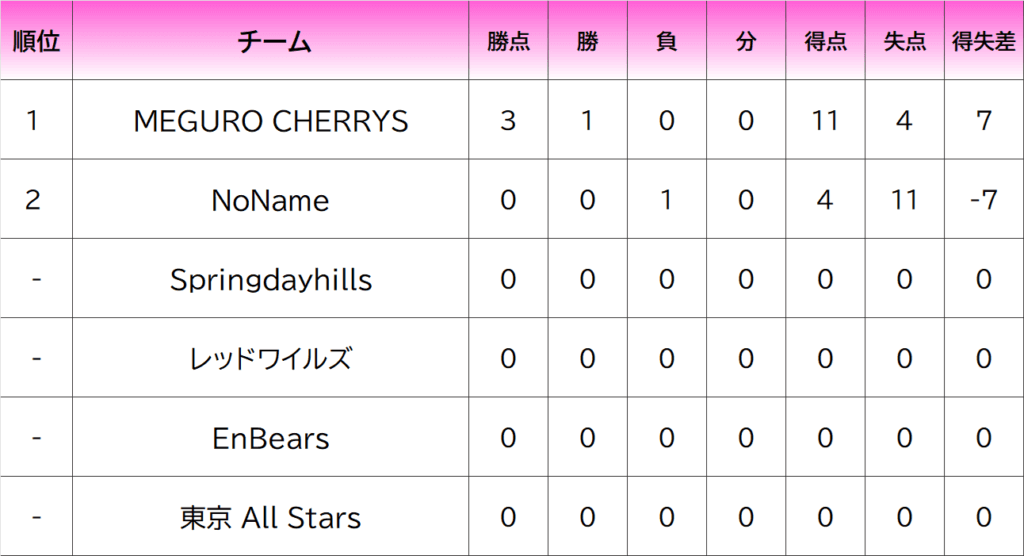
Task: Select NoName's goal difference -7
Action: point(984,201)
